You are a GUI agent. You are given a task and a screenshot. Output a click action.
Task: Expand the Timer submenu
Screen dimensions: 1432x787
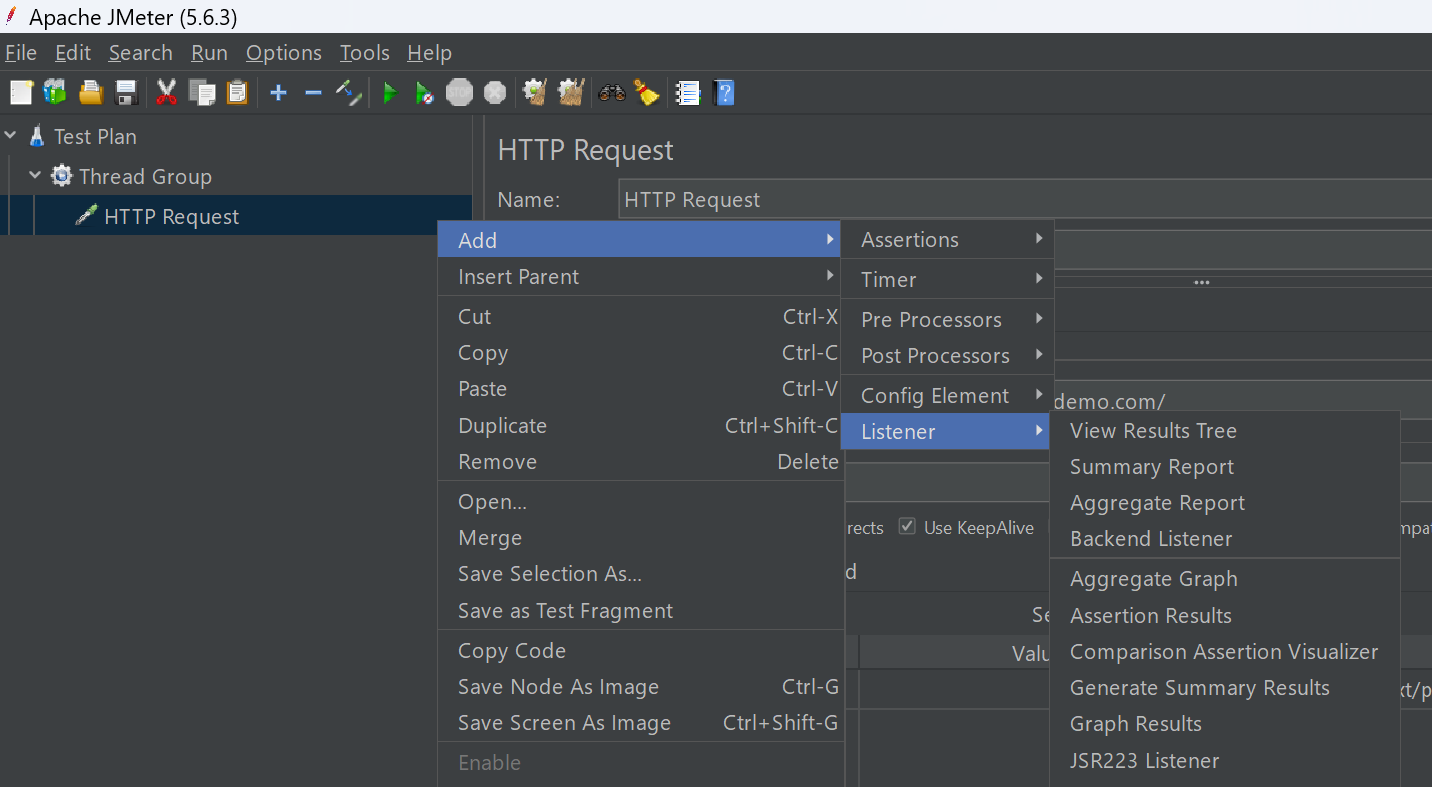(x=948, y=280)
